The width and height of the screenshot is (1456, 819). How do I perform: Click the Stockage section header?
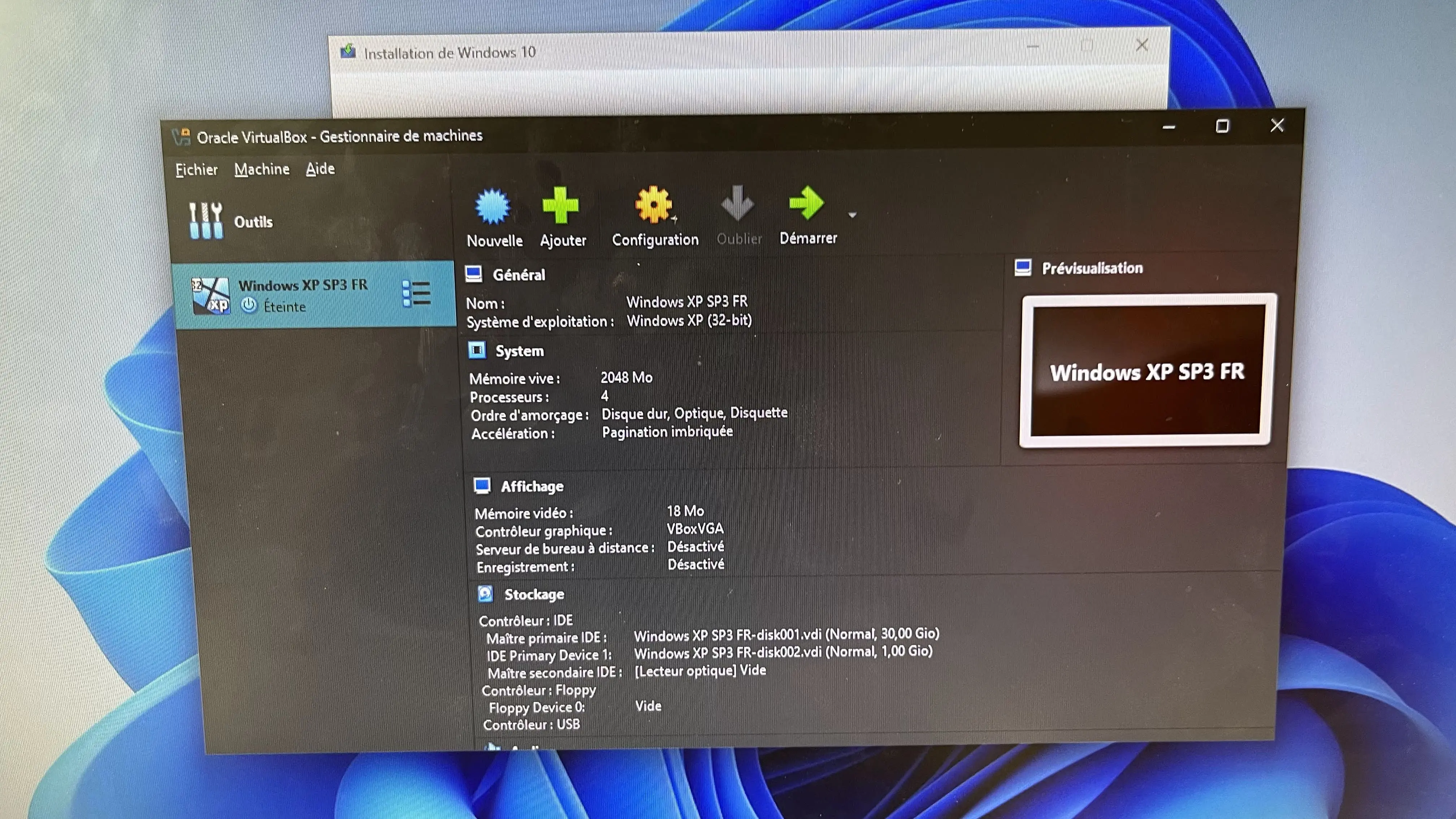point(534,594)
